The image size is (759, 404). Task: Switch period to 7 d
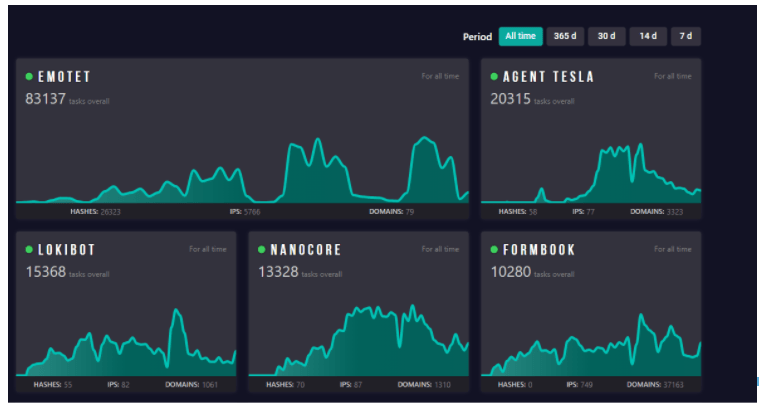click(x=685, y=36)
